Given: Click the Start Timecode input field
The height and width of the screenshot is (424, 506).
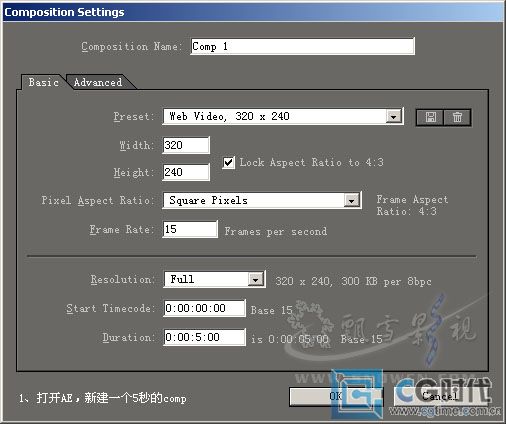Looking at the screenshot, I should point(204,308).
